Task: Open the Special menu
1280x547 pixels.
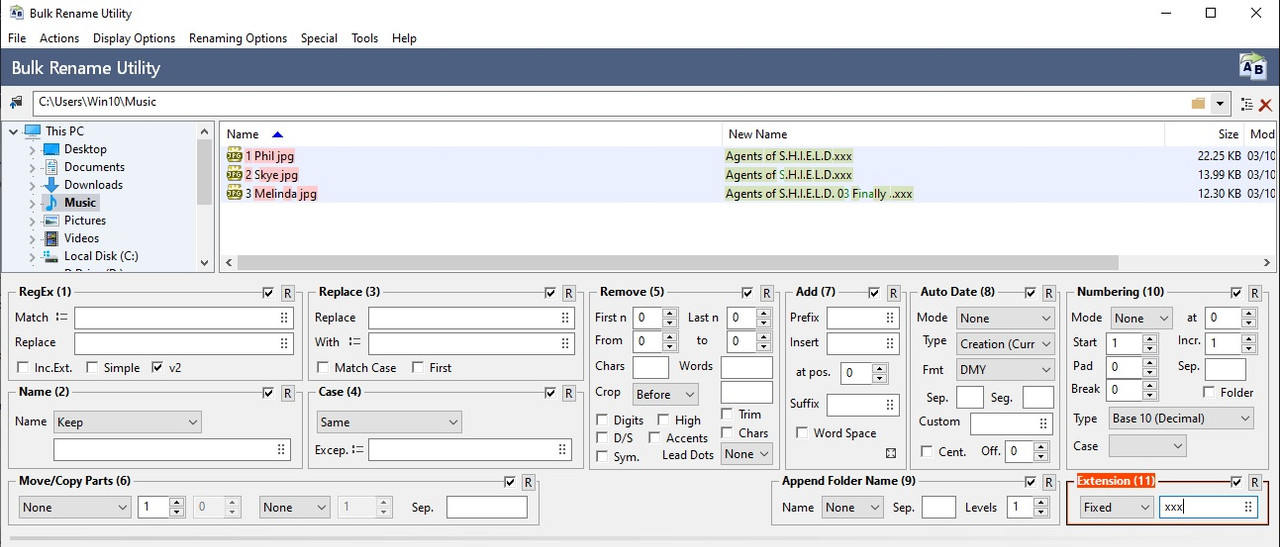Action: click(x=319, y=38)
